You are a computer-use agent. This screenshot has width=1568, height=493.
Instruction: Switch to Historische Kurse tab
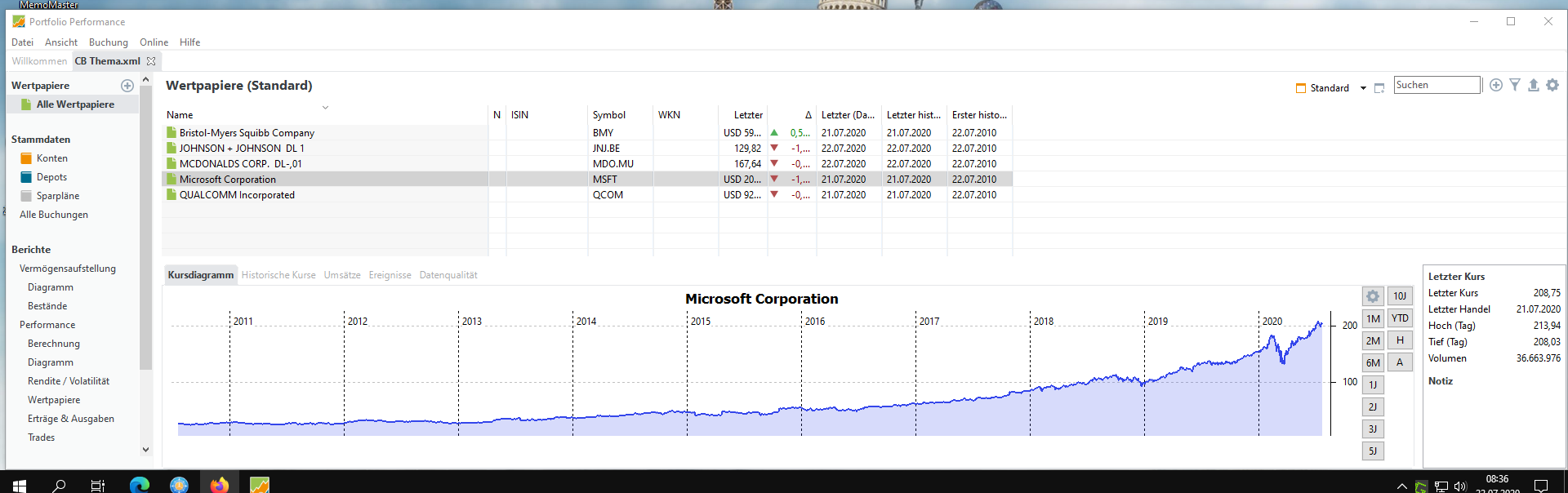[x=278, y=275]
